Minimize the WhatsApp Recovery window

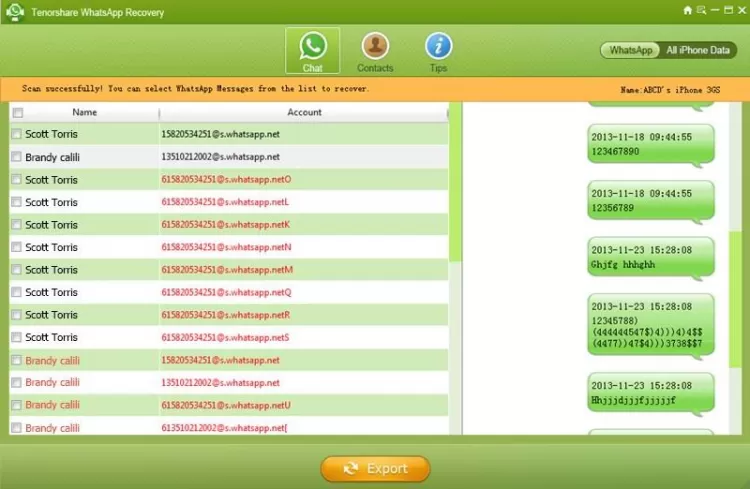(x=715, y=10)
